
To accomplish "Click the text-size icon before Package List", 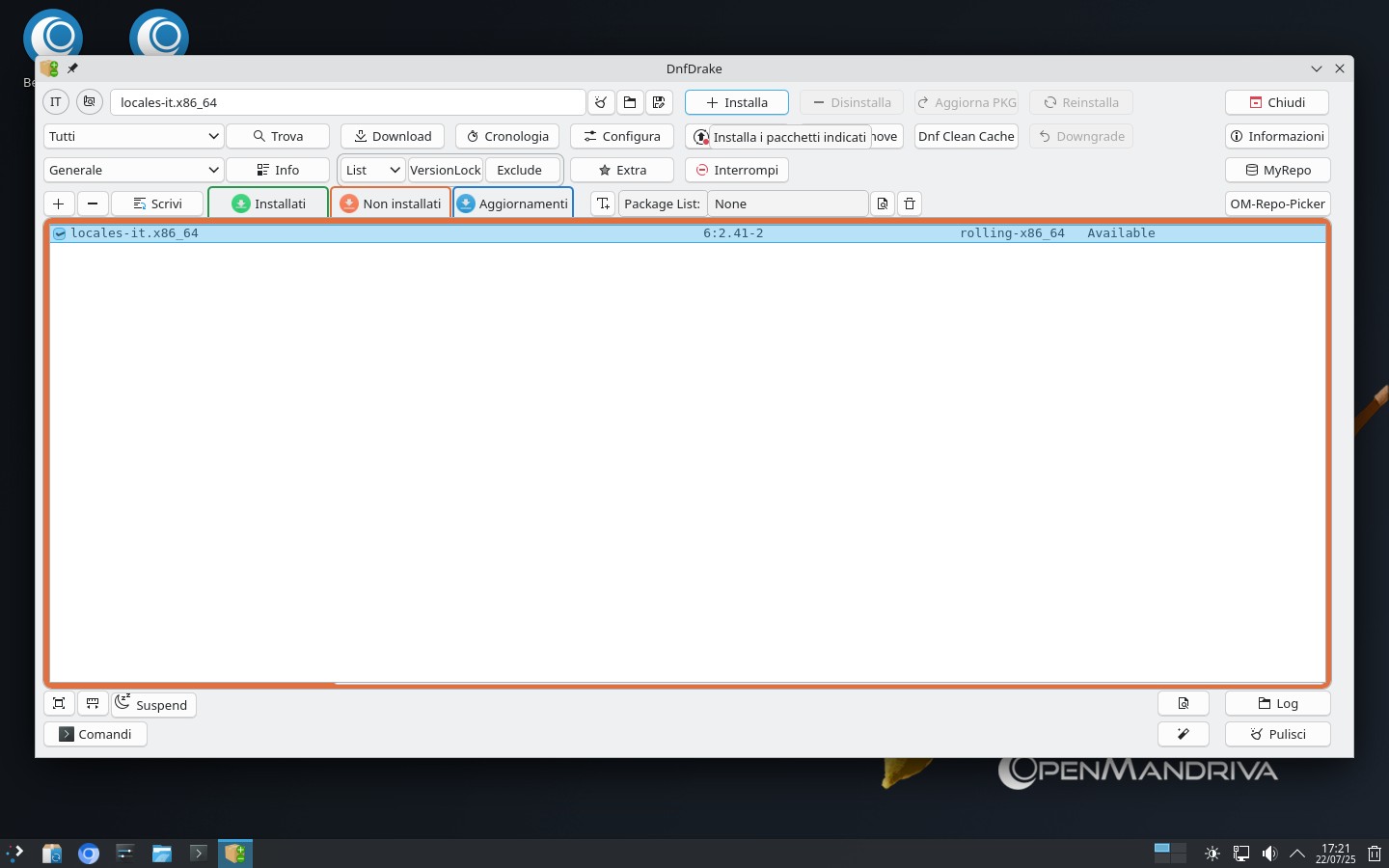I will point(603,203).
